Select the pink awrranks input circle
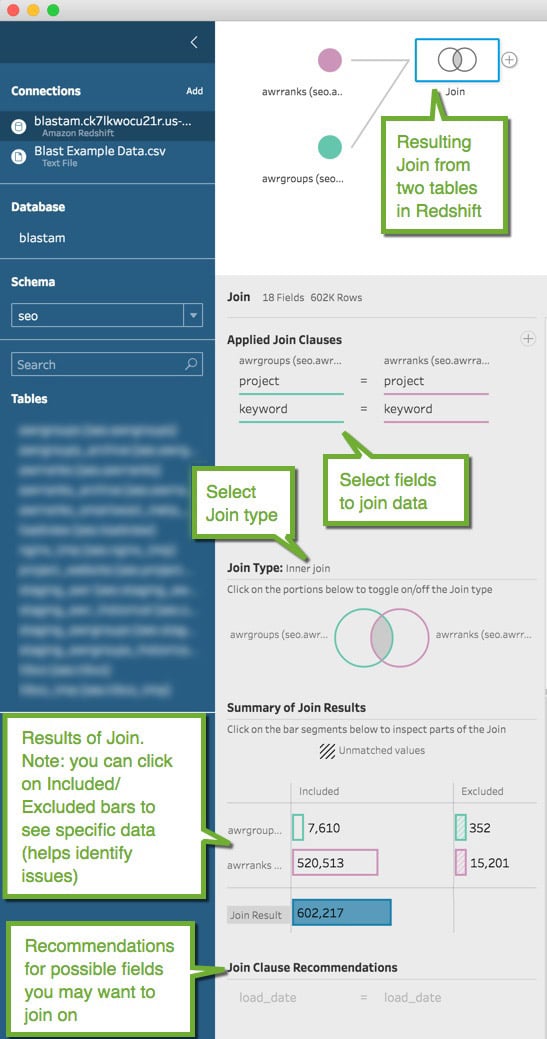547x1039 pixels. tap(330, 60)
